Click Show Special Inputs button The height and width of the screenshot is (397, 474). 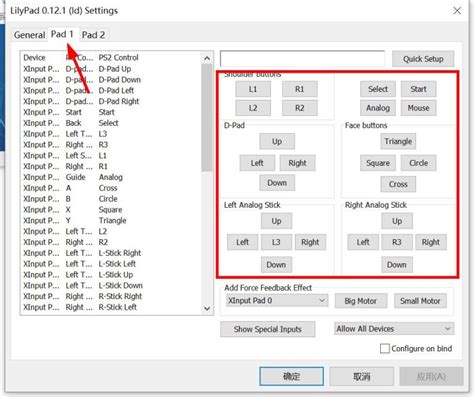[267, 329]
